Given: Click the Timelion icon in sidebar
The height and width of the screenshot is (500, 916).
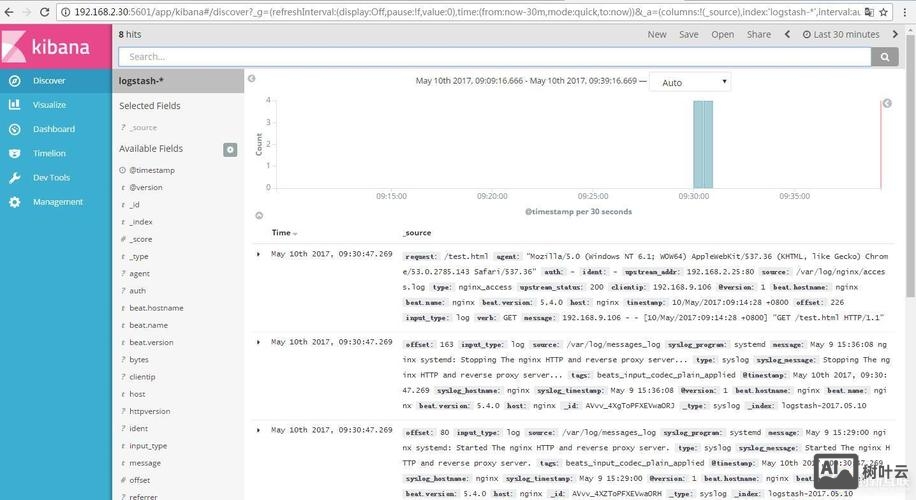Looking at the screenshot, I should tap(14, 153).
